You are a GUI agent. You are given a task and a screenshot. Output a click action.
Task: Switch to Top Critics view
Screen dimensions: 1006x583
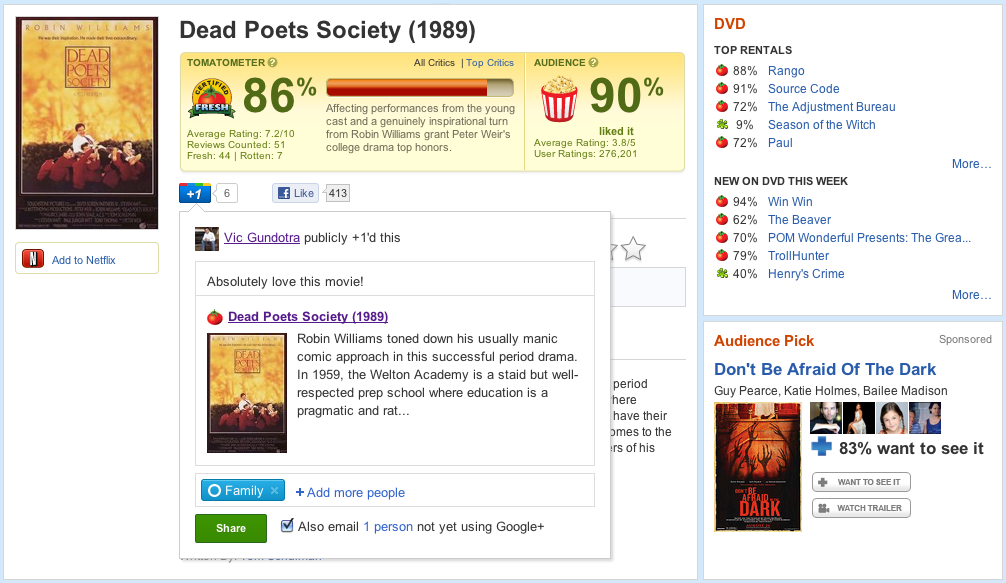point(490,63)
